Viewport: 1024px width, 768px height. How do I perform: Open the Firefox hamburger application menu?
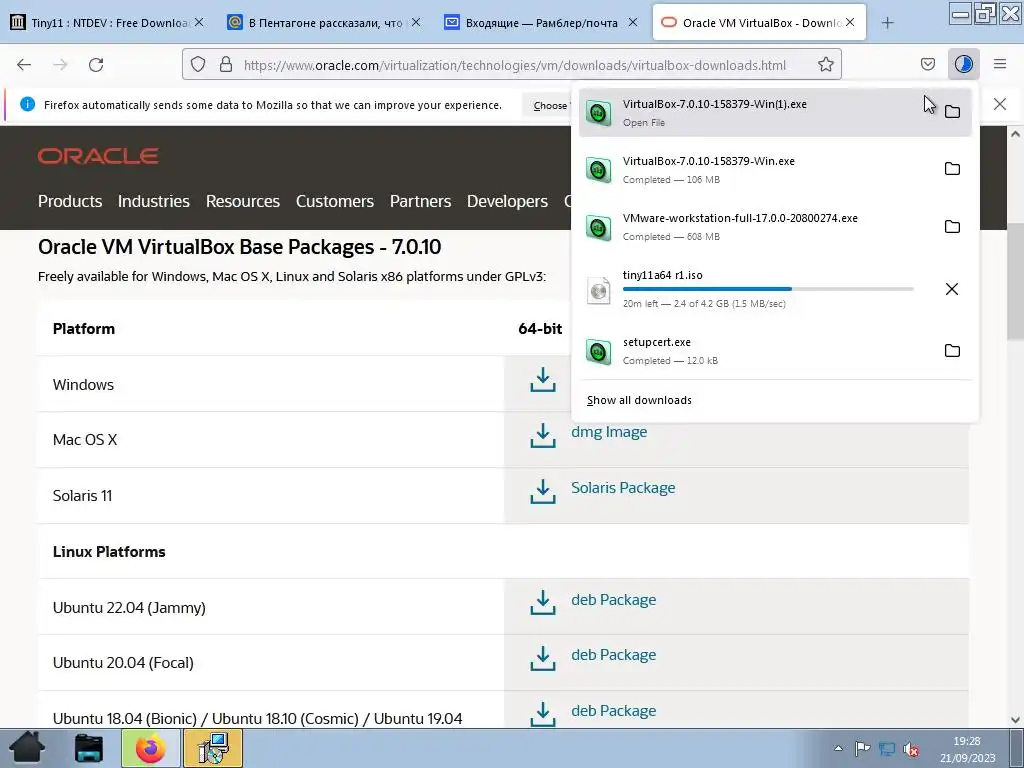pyautogui.click(x=999, y=64)
